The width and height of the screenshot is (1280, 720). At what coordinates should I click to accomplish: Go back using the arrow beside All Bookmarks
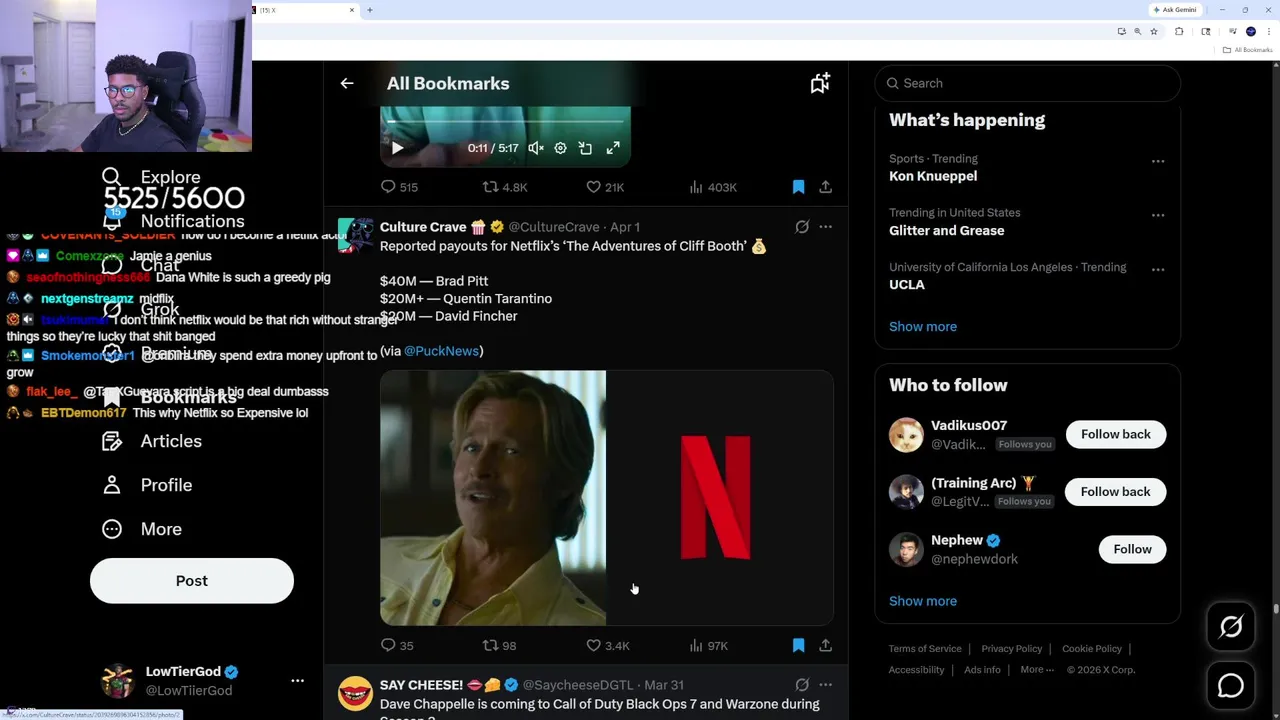point(347,84)
